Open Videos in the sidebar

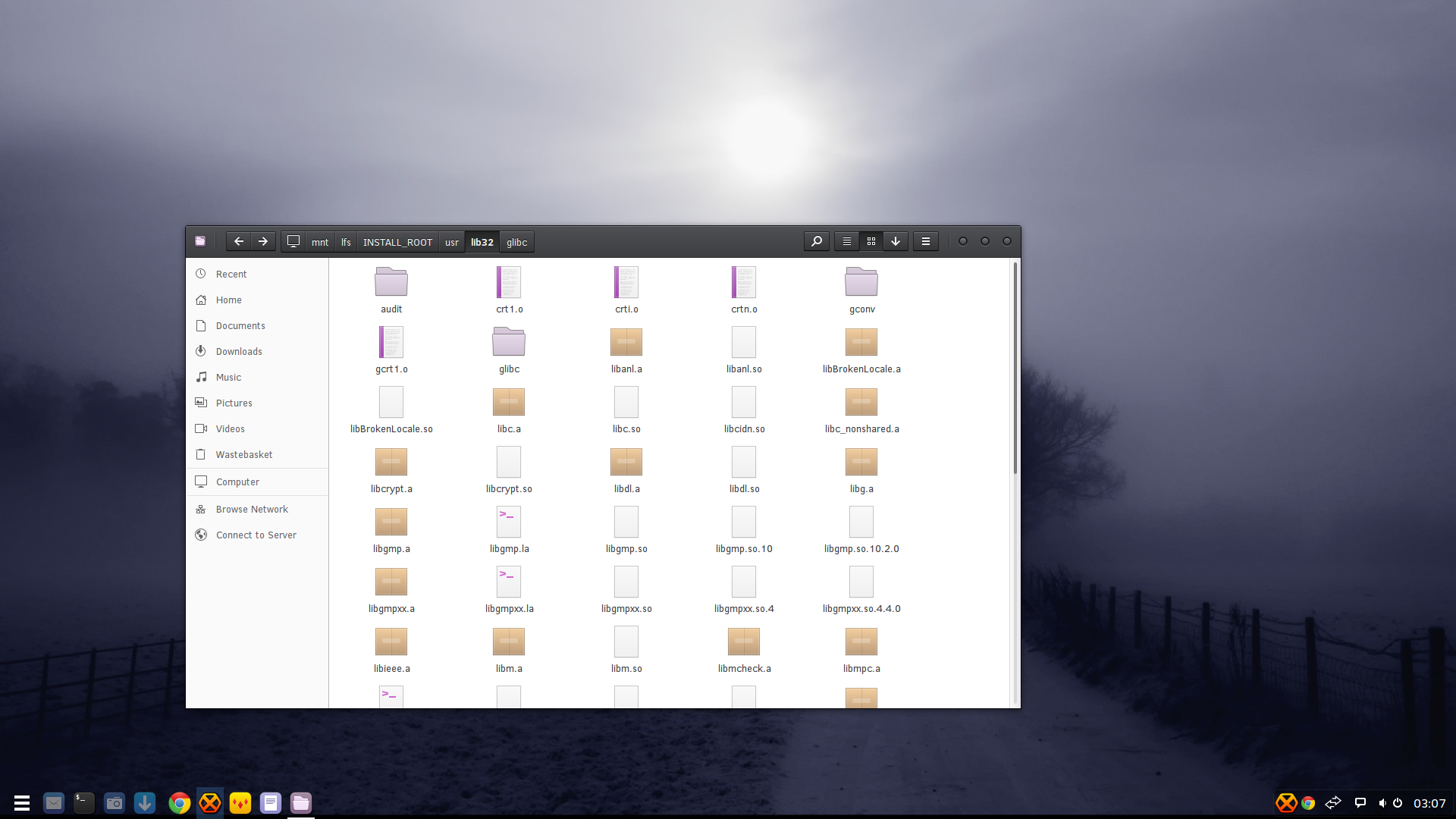pos(257,429)
